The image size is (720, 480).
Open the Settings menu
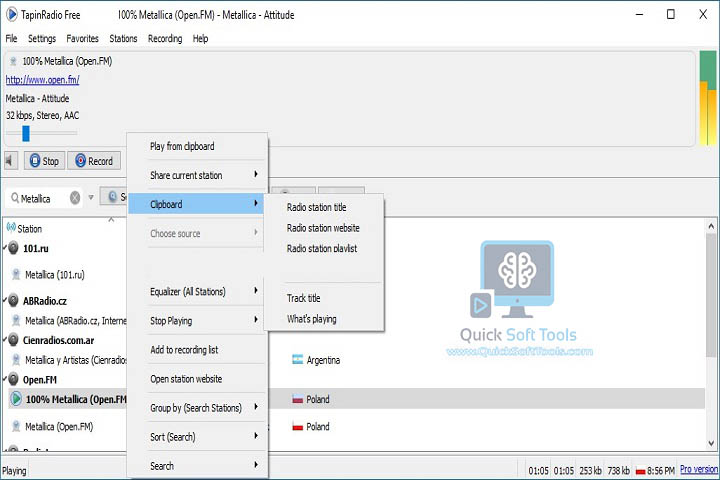[x=42, y=39]
